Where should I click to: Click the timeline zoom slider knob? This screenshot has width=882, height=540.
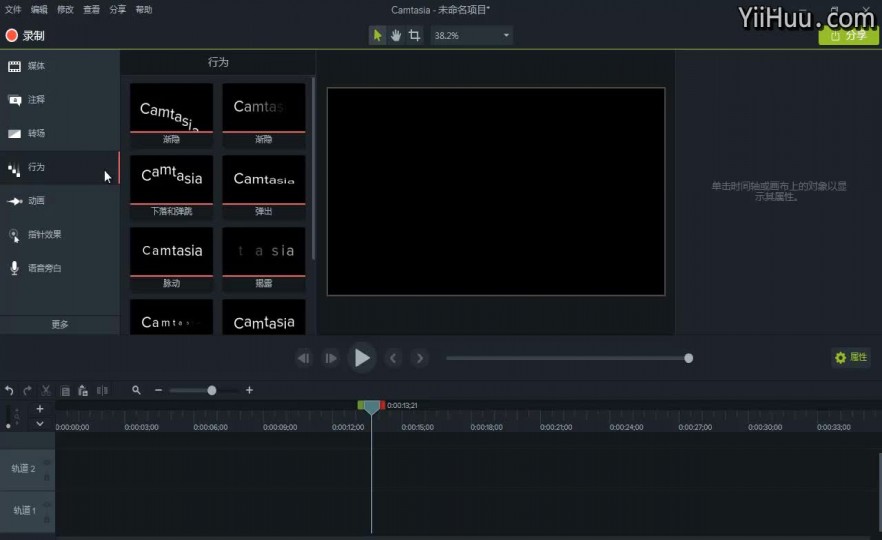[x=212, y=390]
